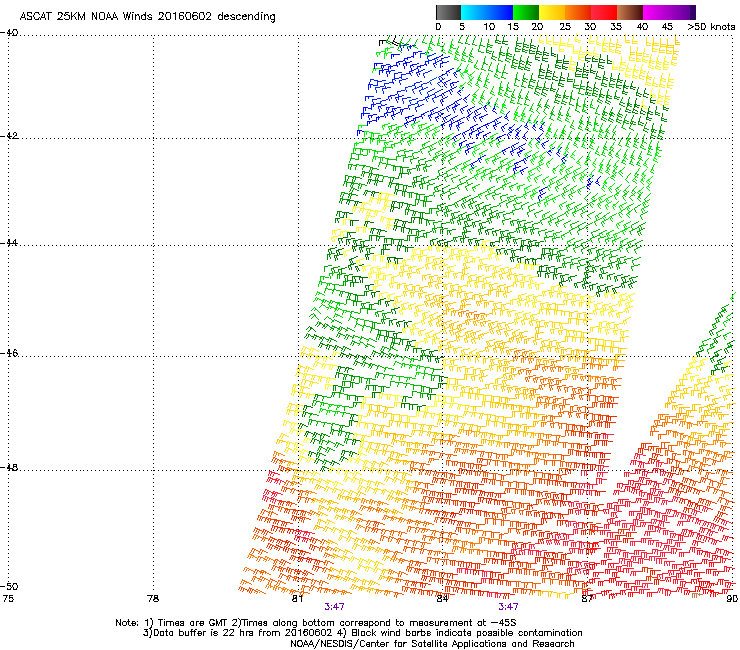Viewport: 740px width, 650px height.
Task: Select the '-42' latitude axis label
Action: (9, 136)
